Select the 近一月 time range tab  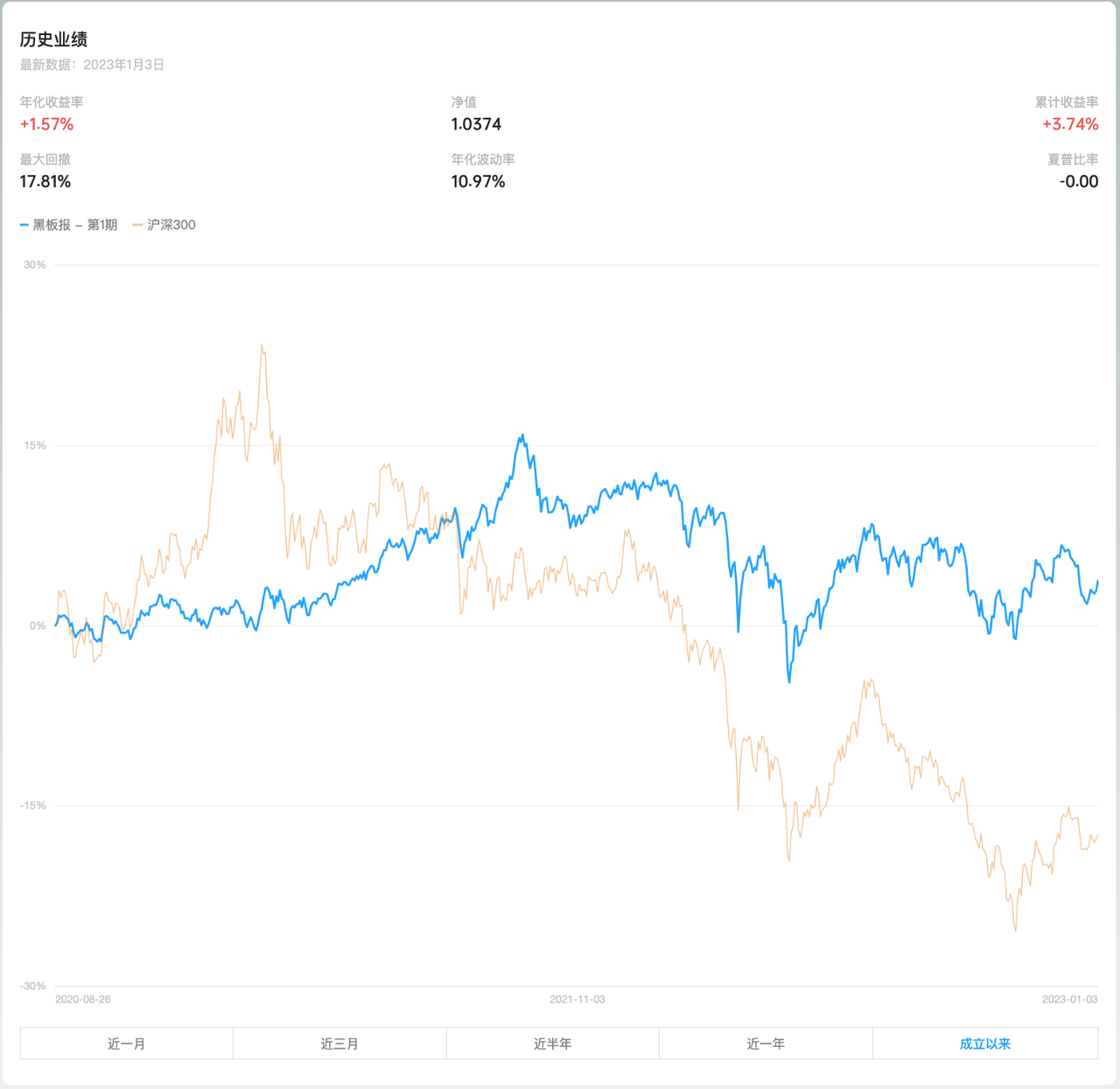127,1044
